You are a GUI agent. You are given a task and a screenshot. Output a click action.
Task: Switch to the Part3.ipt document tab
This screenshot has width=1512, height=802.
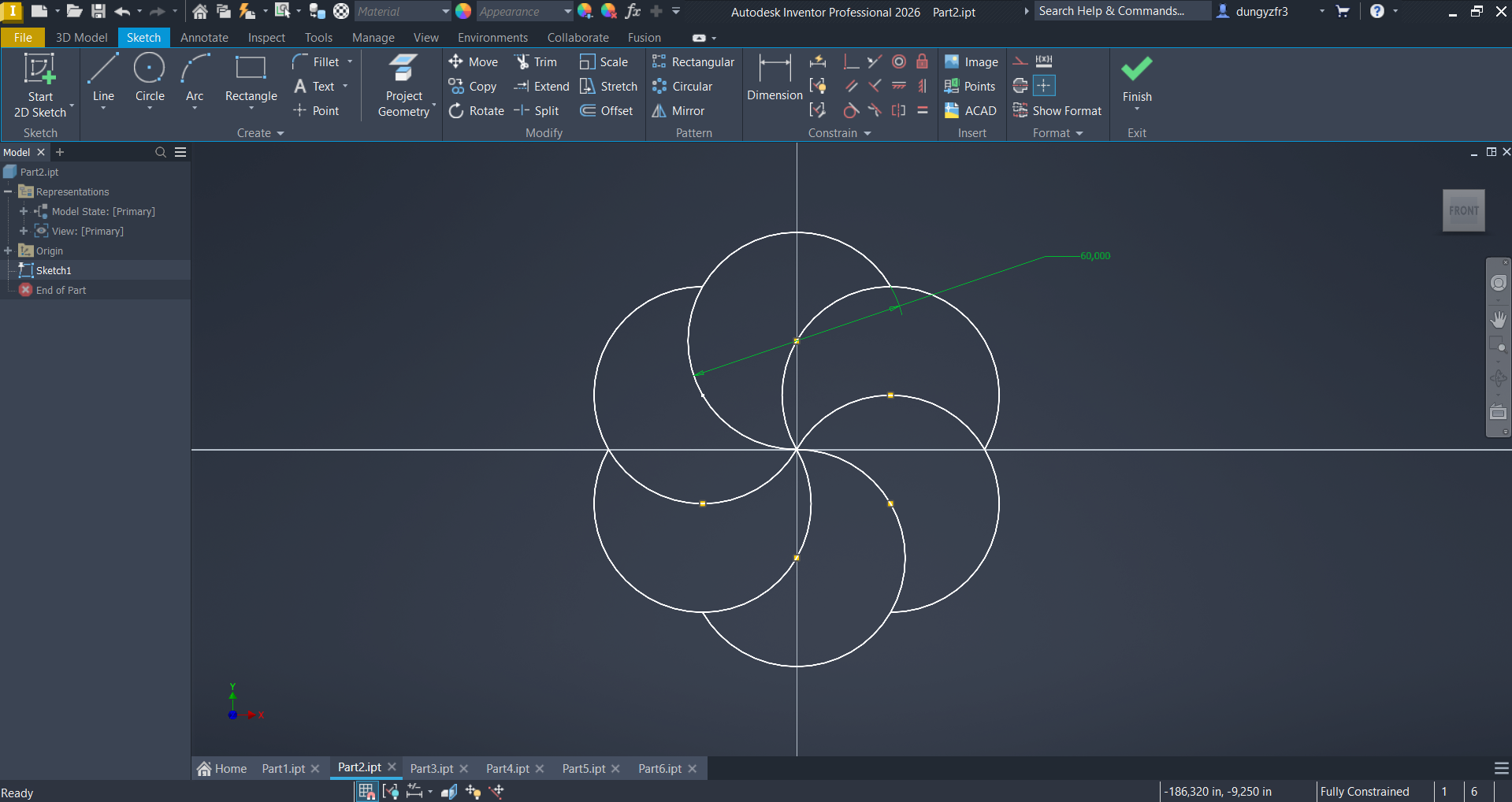431,768
